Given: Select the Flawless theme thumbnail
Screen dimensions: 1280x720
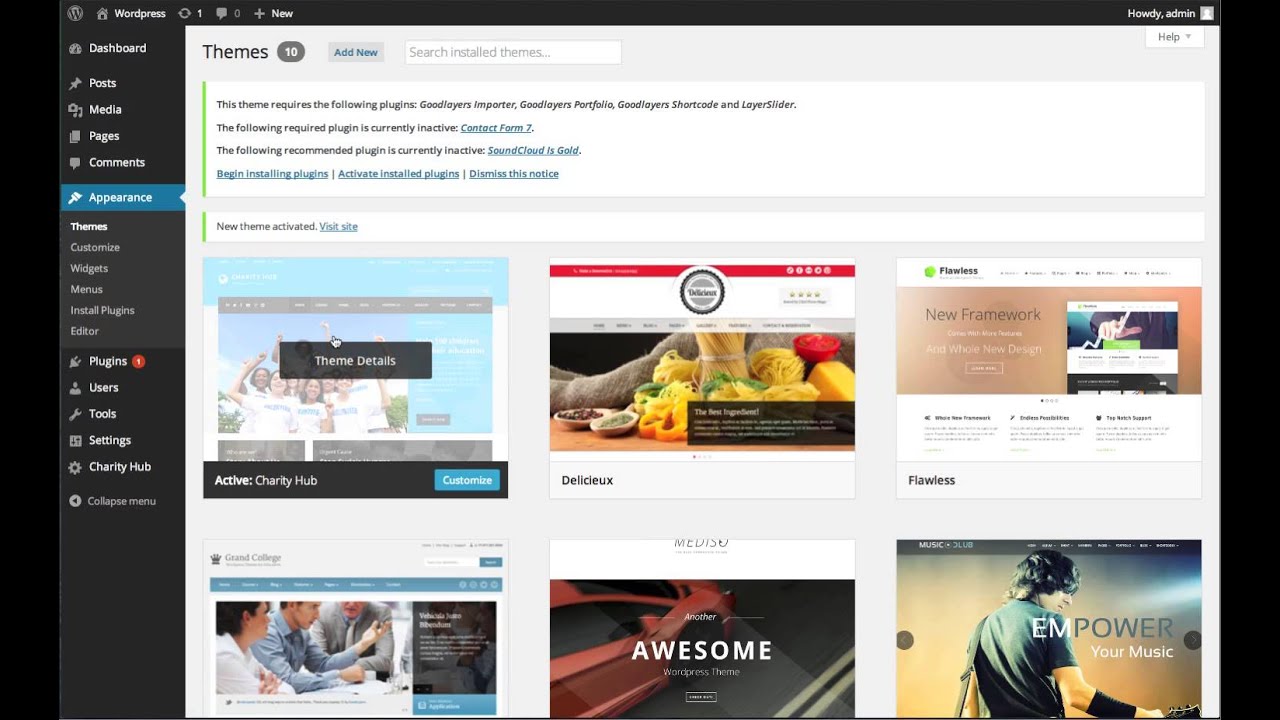Looking at the screenshot, I should [1049, 359].
